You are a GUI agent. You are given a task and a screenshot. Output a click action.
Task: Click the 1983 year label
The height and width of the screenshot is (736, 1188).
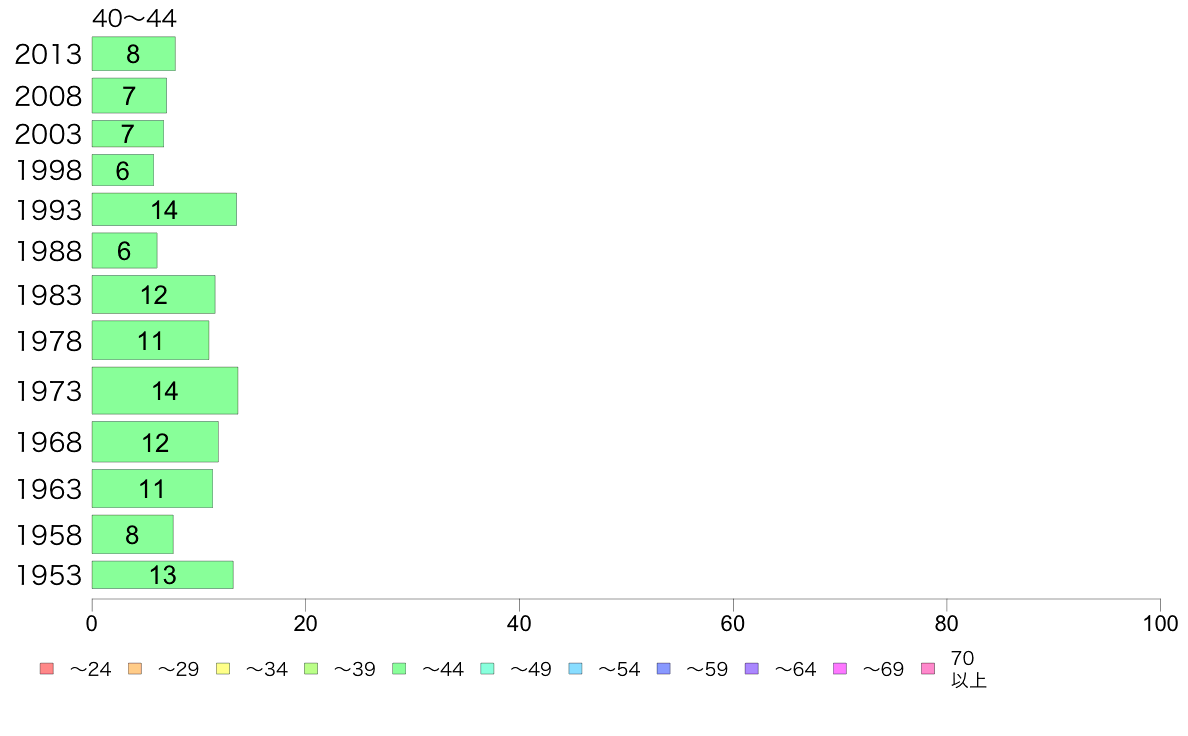[48, 295]
